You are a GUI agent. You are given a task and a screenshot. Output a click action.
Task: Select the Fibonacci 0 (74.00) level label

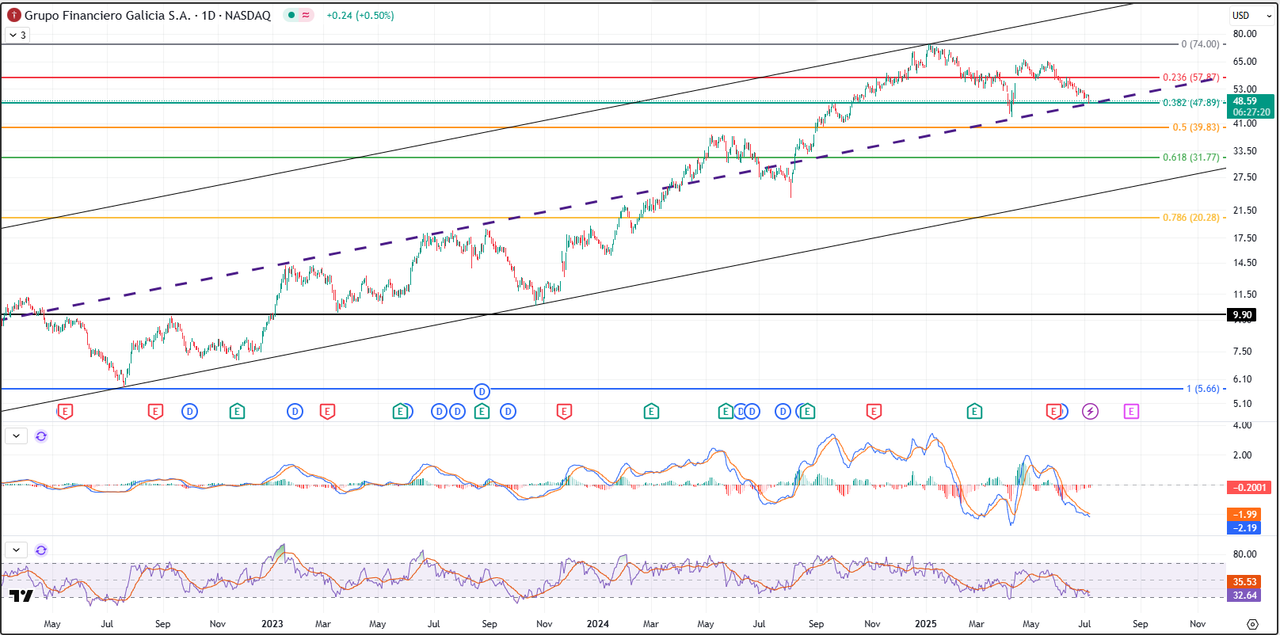tap(1200, 44)
